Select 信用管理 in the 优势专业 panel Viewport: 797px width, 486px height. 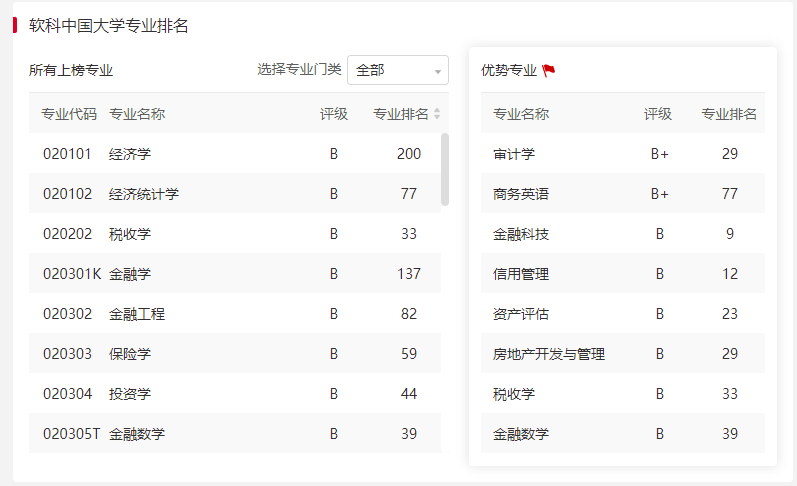[x=521, y=274]
